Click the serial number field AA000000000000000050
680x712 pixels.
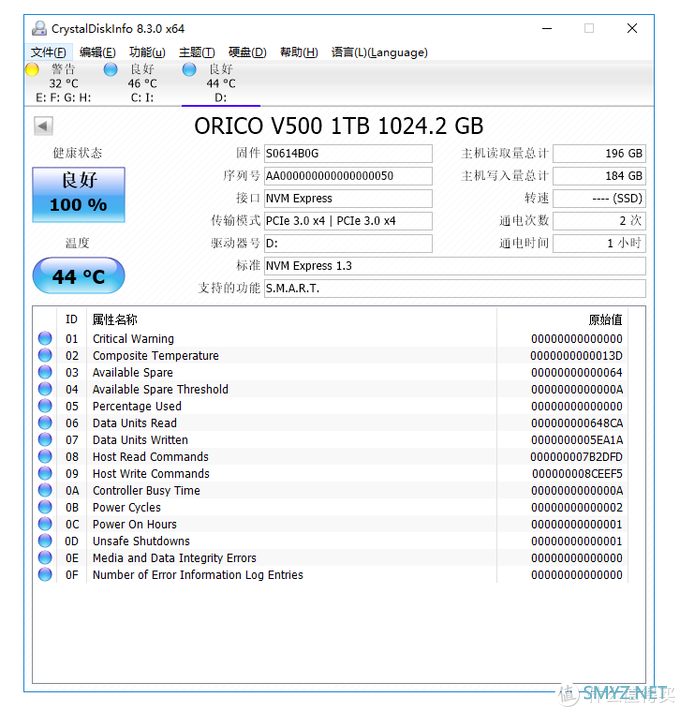pyautogui.click(x=348, y=176)
